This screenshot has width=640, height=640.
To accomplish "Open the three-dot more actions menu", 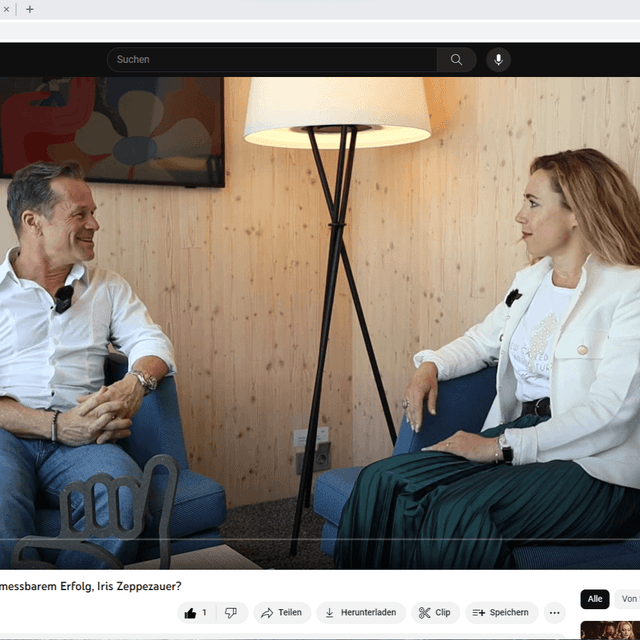I will 554,613.
